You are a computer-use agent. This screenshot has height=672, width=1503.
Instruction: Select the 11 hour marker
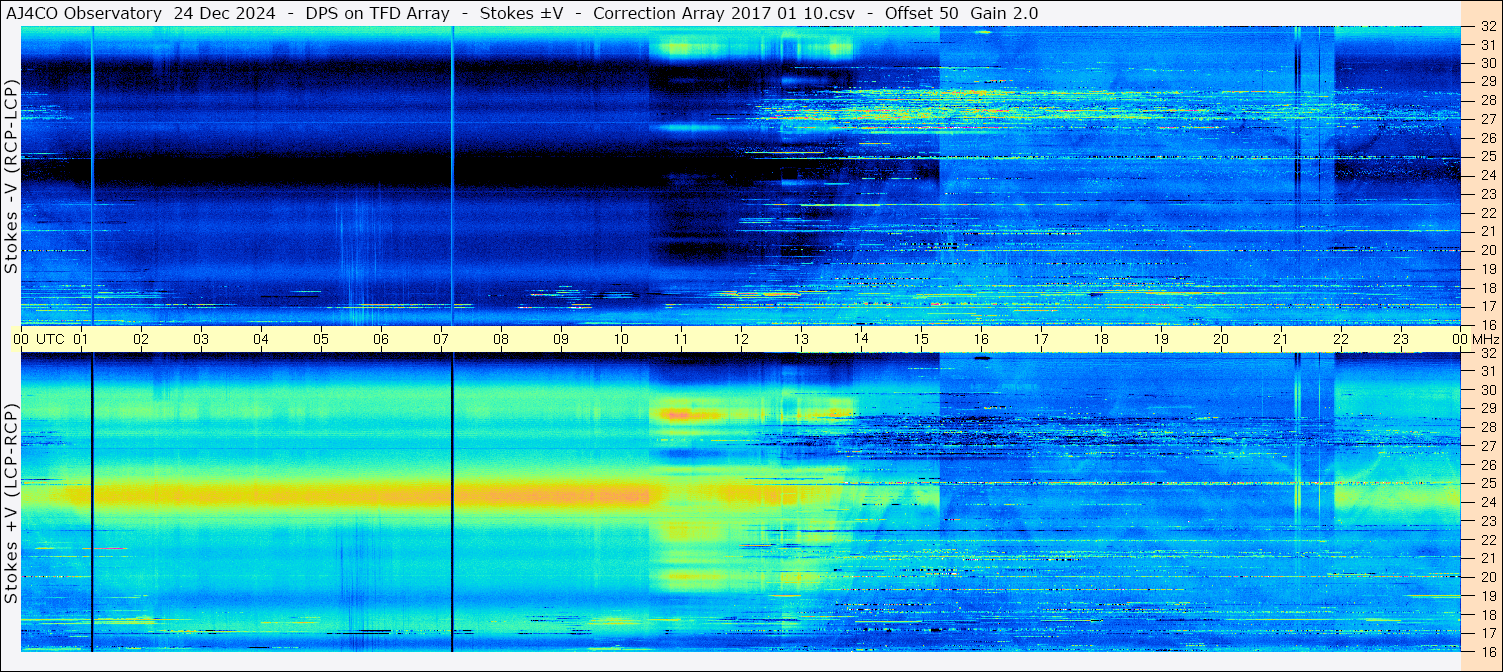(x=681, y=339)
